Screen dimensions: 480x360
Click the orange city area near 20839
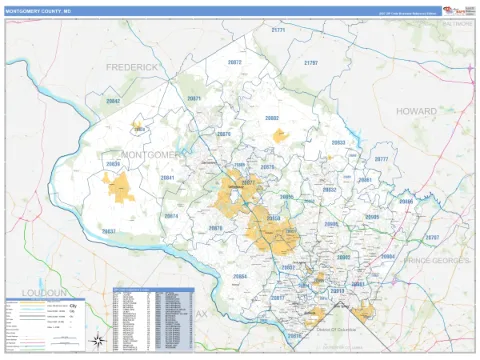click(119, 187)
